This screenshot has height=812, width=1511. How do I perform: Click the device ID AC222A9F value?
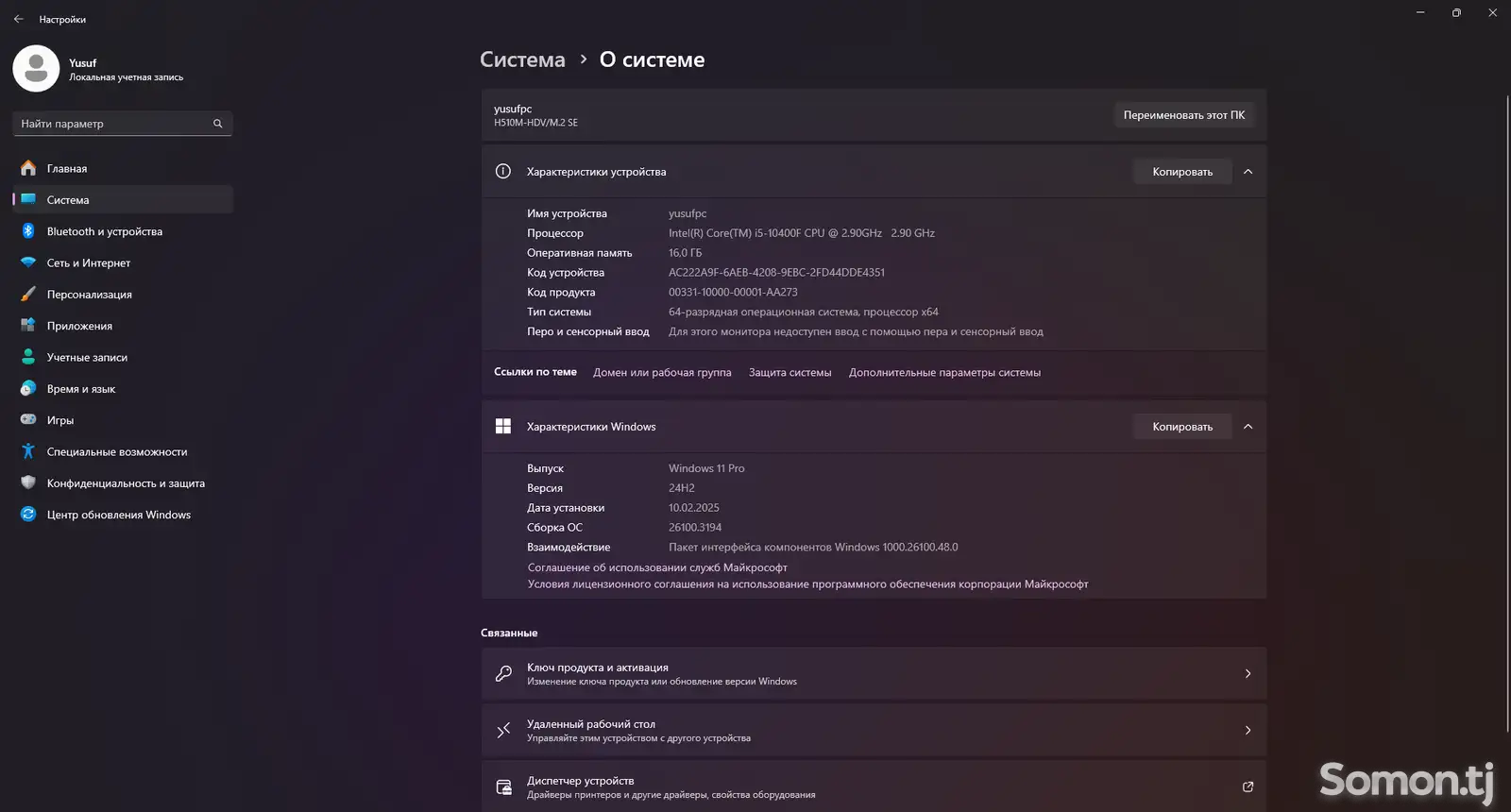[776, 272]
